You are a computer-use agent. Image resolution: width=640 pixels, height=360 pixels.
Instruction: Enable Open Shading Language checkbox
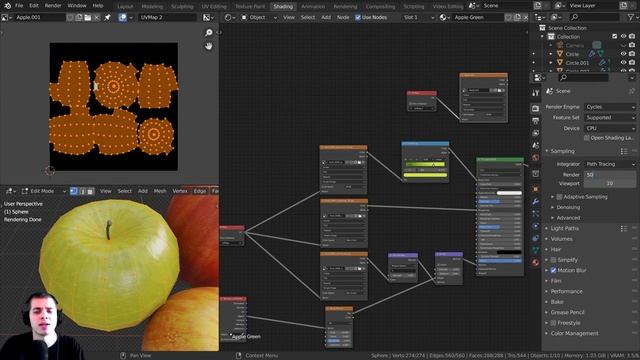coord(587,138)
